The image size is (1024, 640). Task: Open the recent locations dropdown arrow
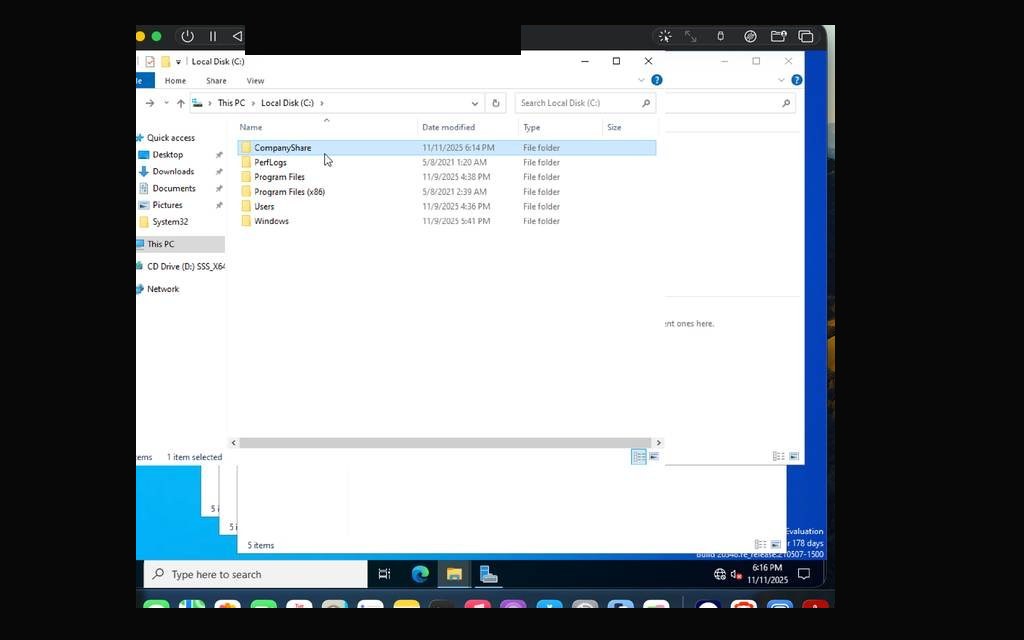coord(166,103)
